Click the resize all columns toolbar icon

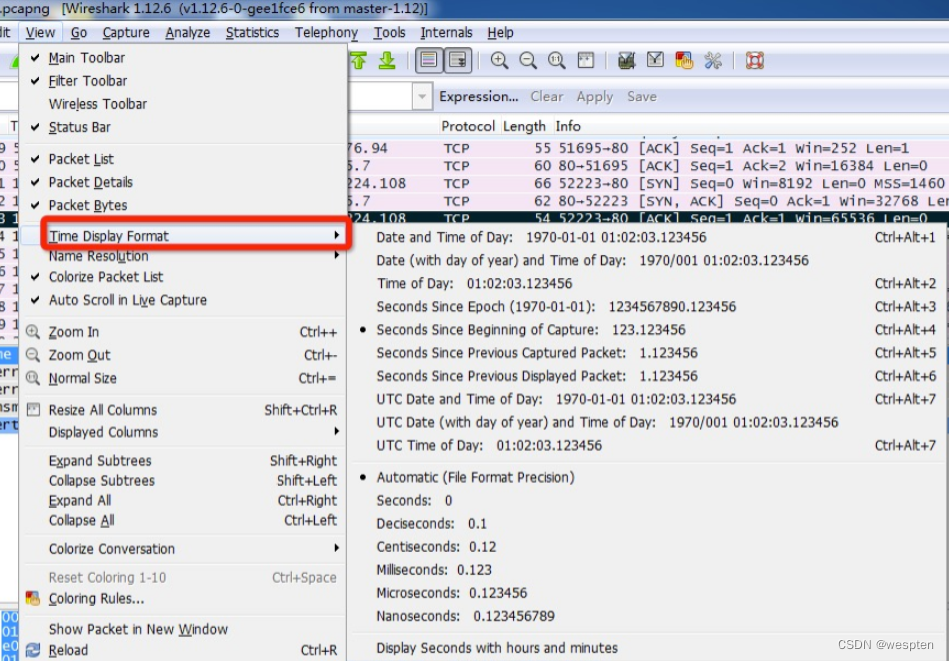click(586, 60)
